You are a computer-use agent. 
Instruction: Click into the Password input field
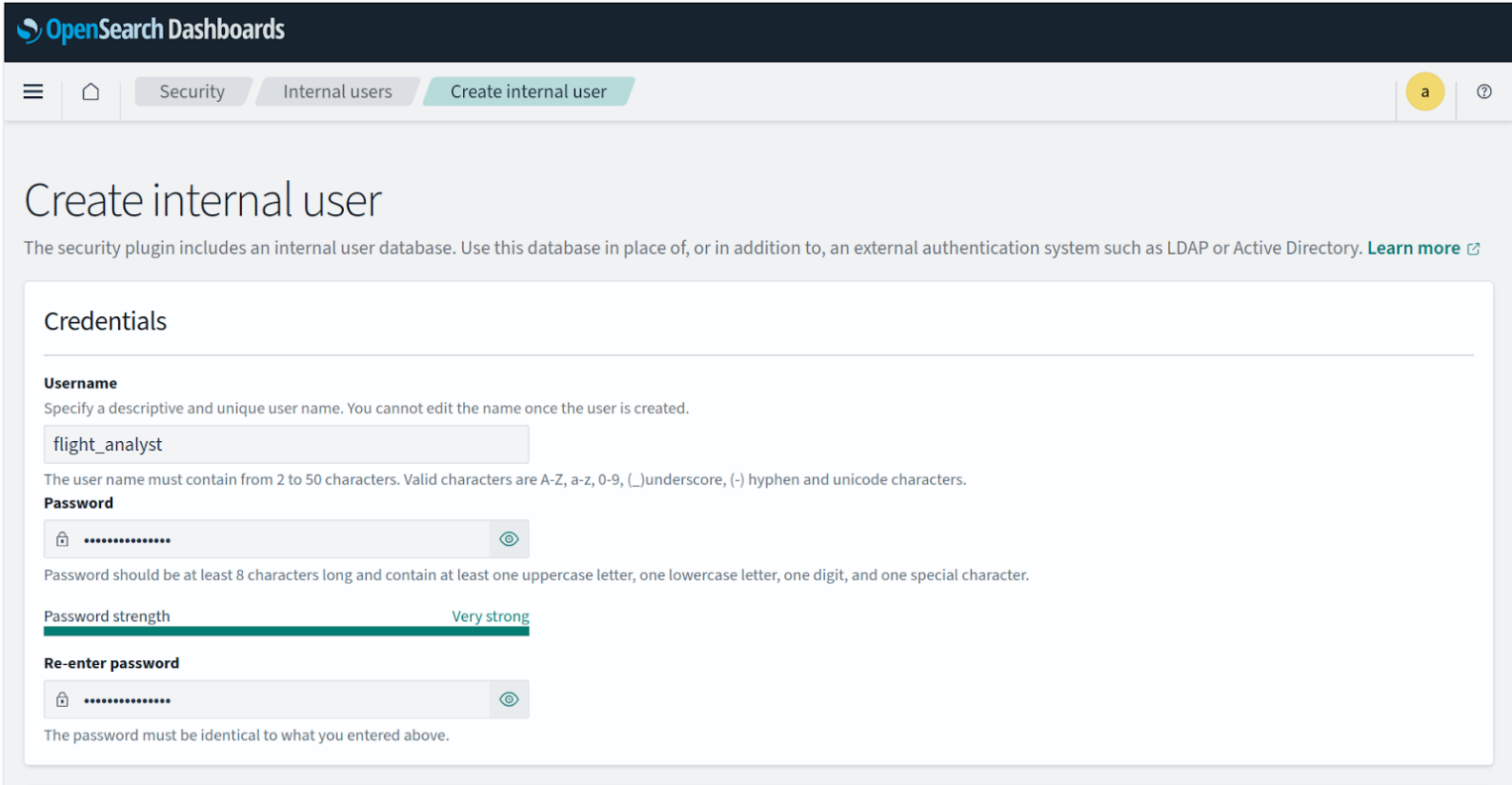pyautogui.click(x=283, y=539)
